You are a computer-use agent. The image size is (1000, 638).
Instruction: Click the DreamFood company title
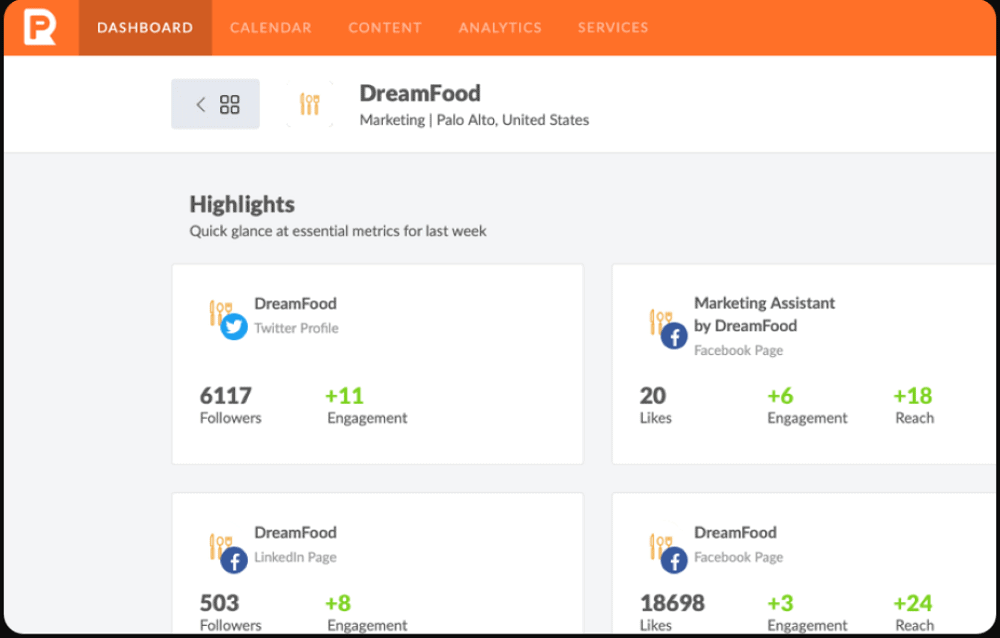[420, 93]
